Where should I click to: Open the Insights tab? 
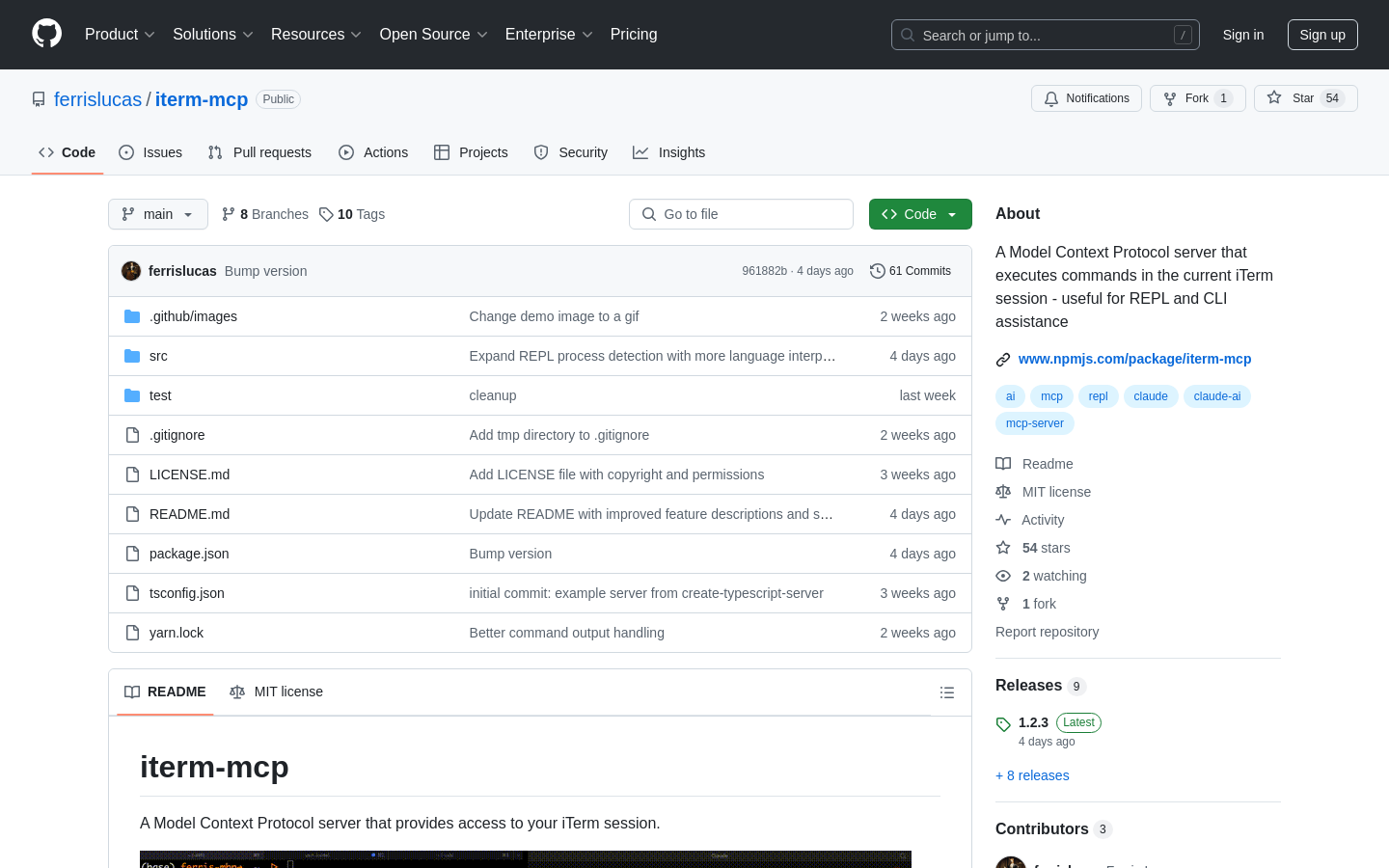point(669,152)
